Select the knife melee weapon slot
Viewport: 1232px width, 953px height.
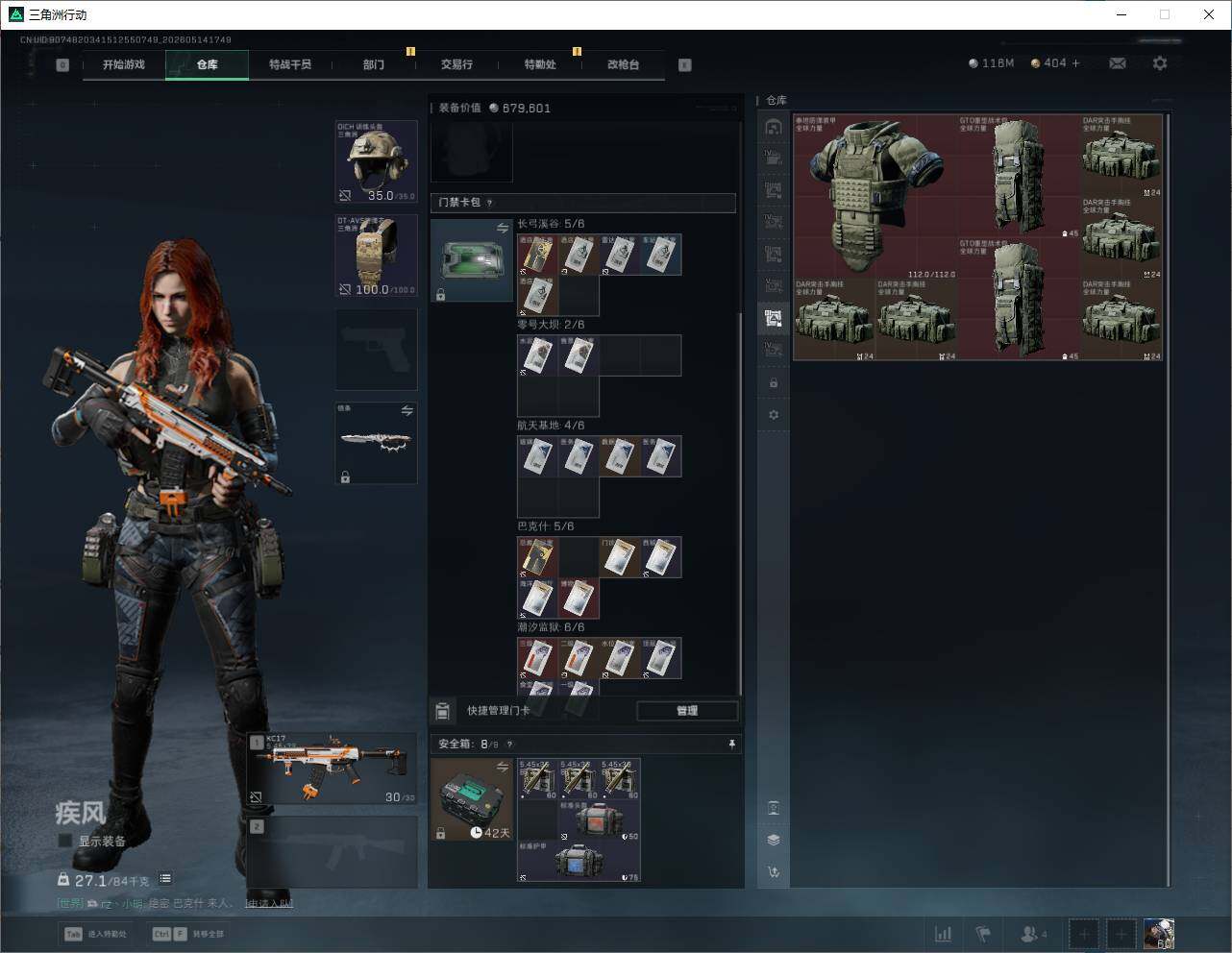(x=377, y=443)
